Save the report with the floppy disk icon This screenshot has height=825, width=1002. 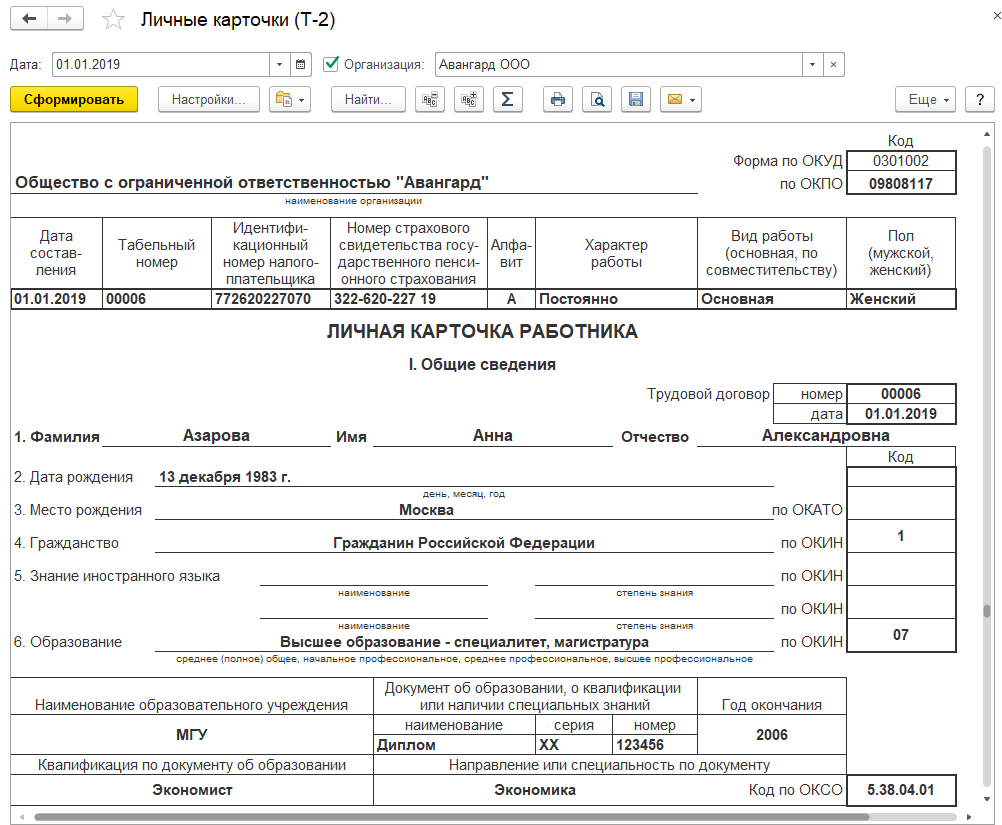tap(634, 99)
